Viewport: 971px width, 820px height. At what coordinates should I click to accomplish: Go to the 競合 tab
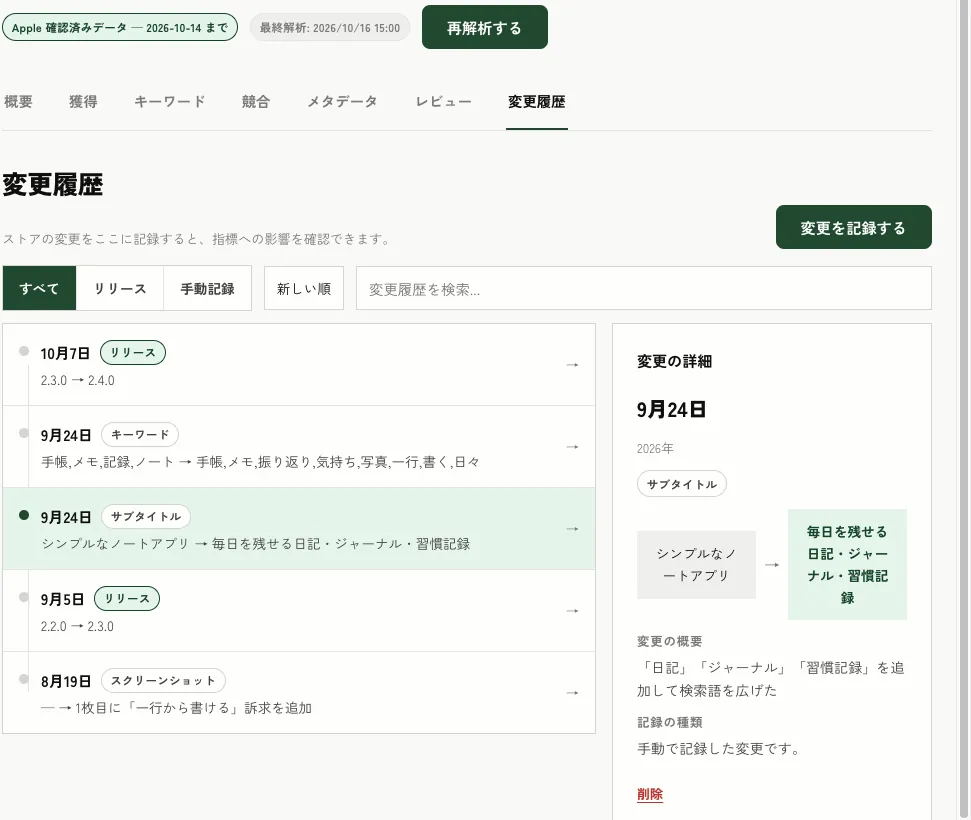point(256,102)
